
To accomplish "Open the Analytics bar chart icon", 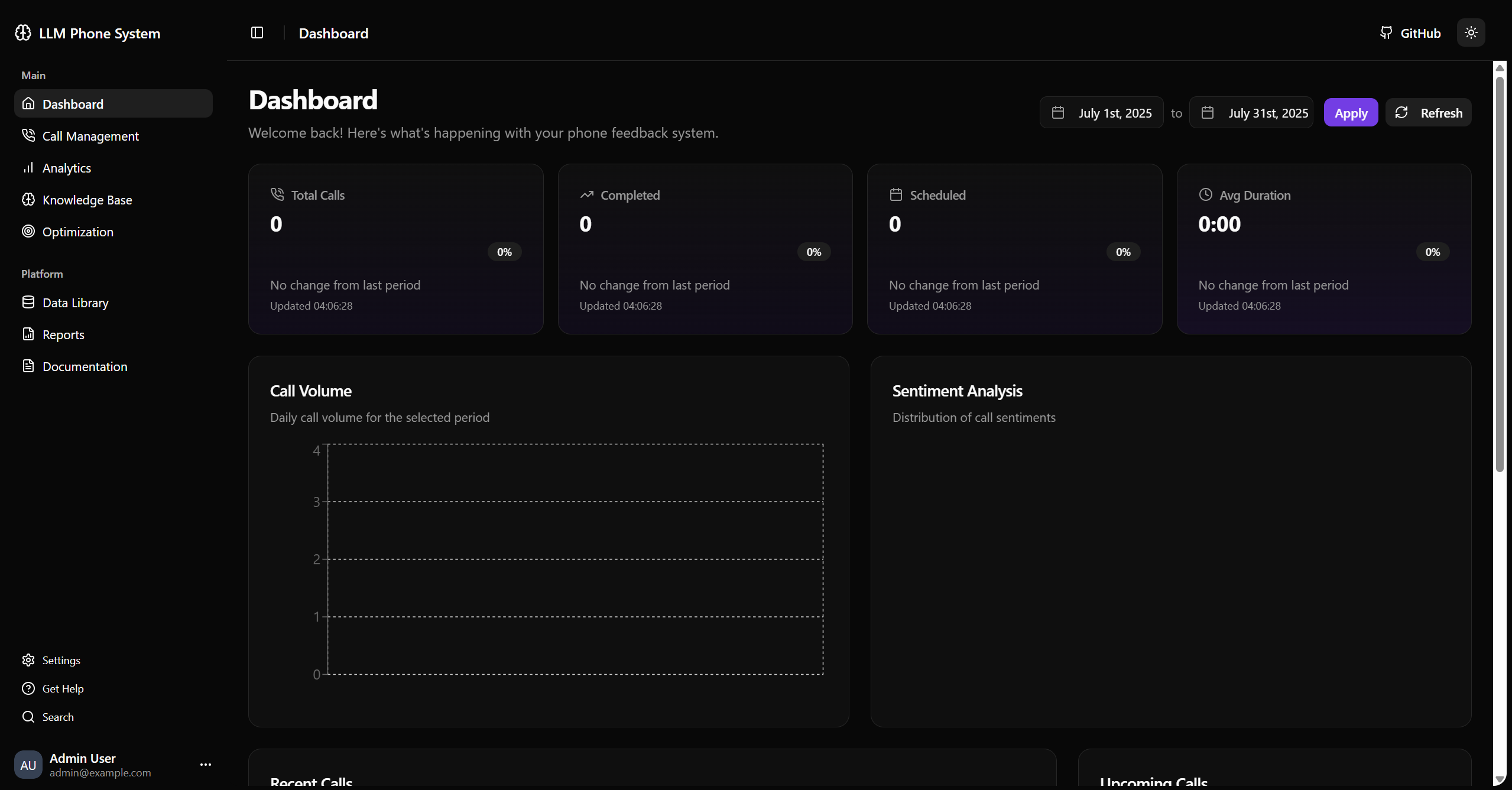I will 28,168.
